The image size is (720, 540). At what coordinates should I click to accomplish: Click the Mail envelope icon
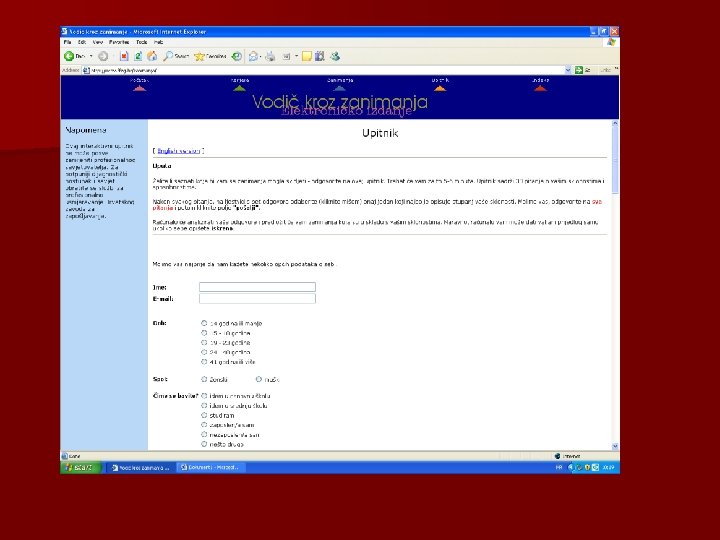coord(253,56)
